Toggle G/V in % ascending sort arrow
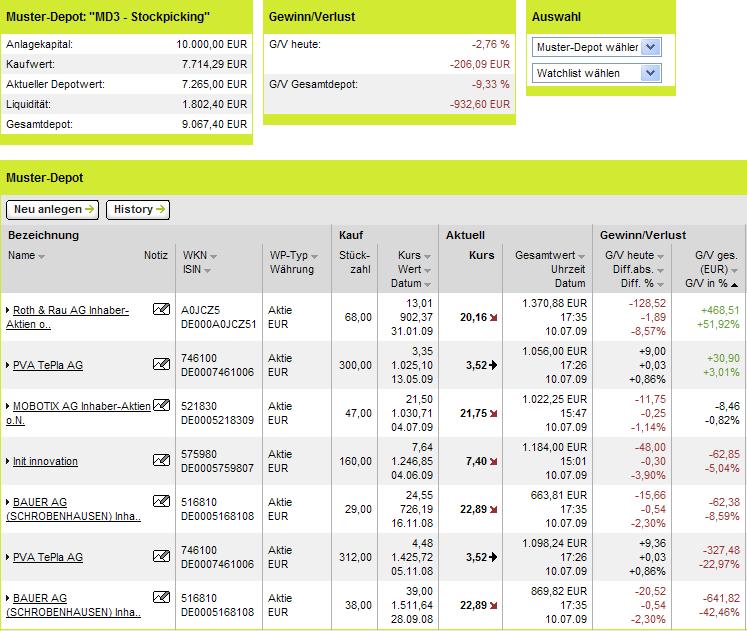 [734, 285]
